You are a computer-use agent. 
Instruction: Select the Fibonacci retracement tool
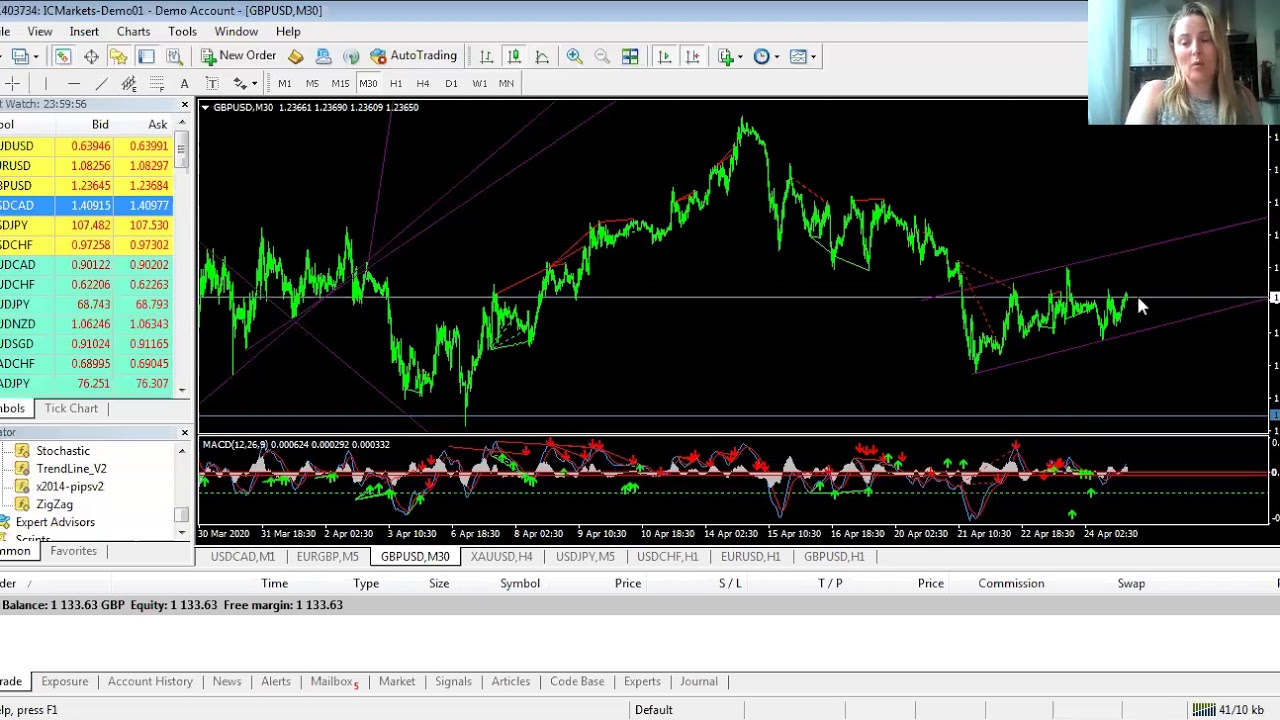tap(156, 83)
